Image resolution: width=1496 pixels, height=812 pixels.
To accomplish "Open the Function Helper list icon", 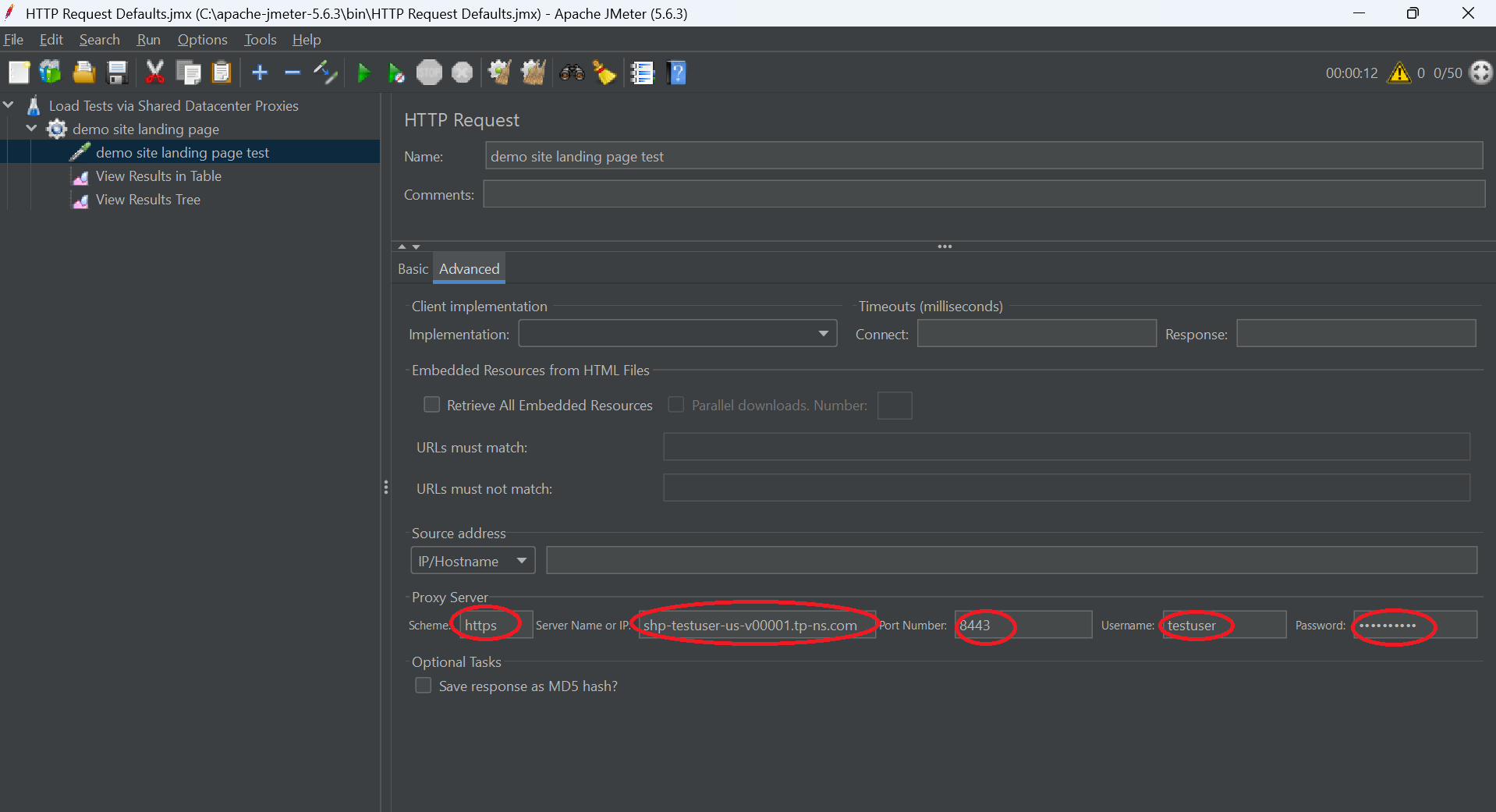I will (x=642, y=73).
